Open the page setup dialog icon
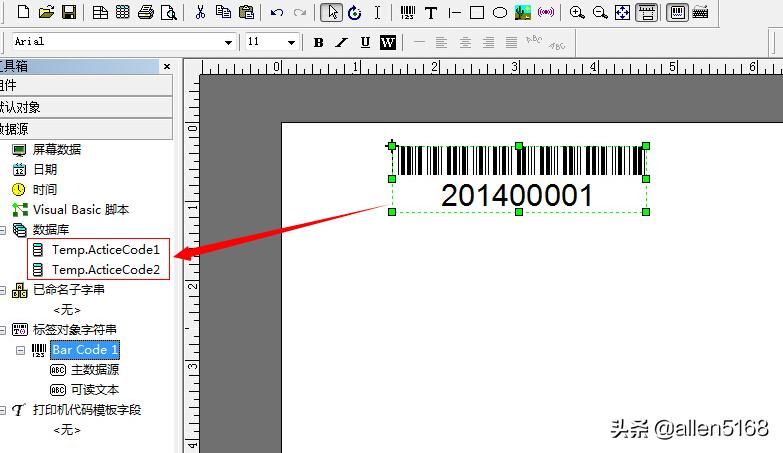 coord(100,12)
